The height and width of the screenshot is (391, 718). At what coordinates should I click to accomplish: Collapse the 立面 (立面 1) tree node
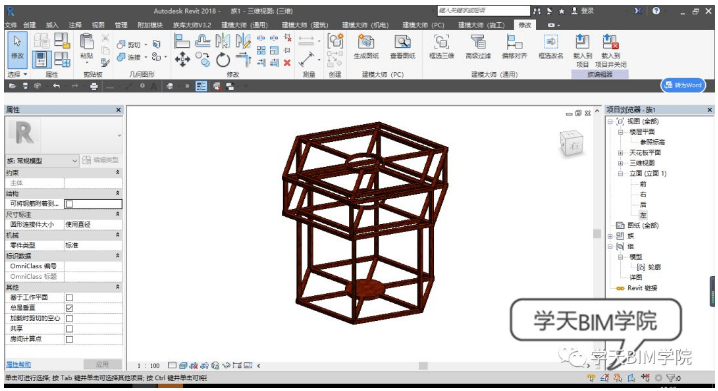pyautogui.click(x=621, y=174)
